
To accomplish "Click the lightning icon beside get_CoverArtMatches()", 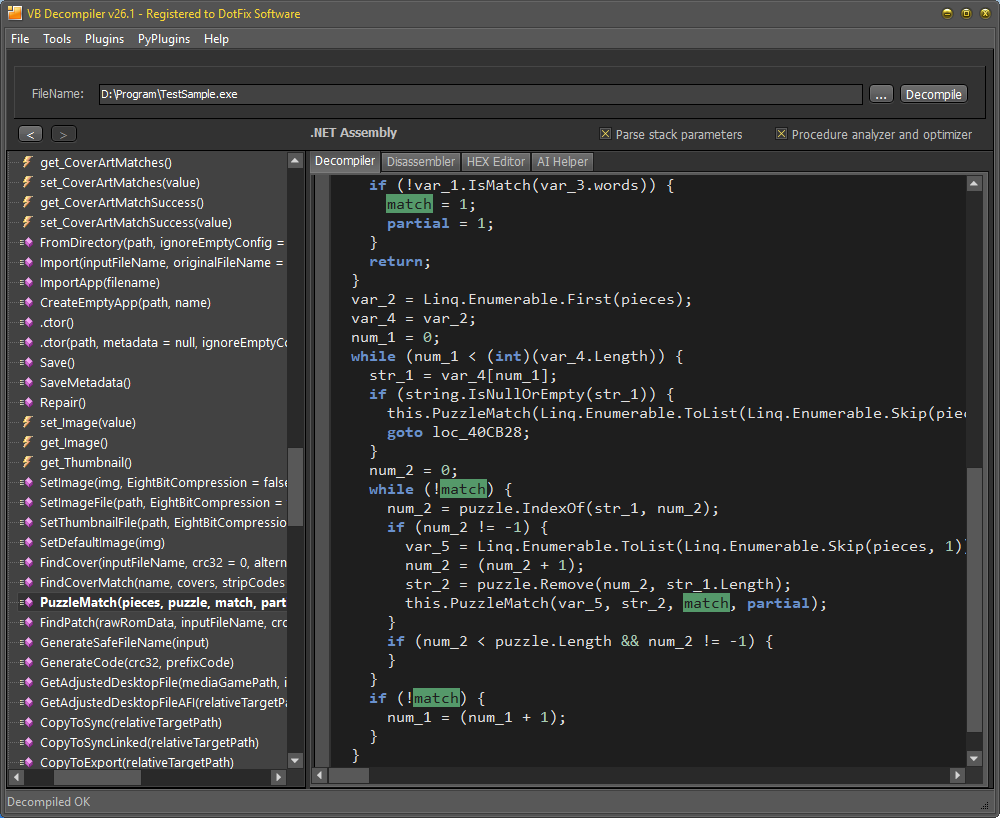I will 27,162.
